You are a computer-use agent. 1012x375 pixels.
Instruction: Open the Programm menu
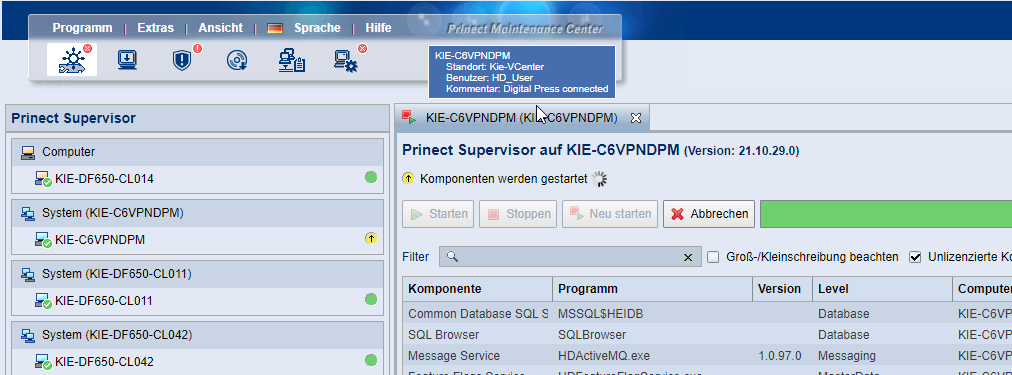(x=82, y=28)
